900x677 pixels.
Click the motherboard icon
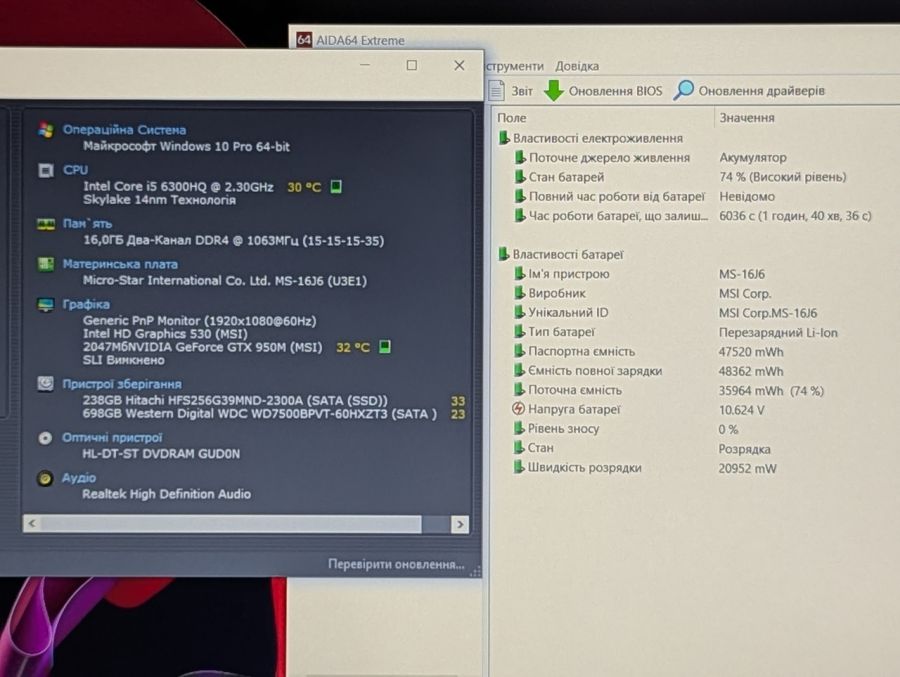pyautogui.click(x=46, y=264)
